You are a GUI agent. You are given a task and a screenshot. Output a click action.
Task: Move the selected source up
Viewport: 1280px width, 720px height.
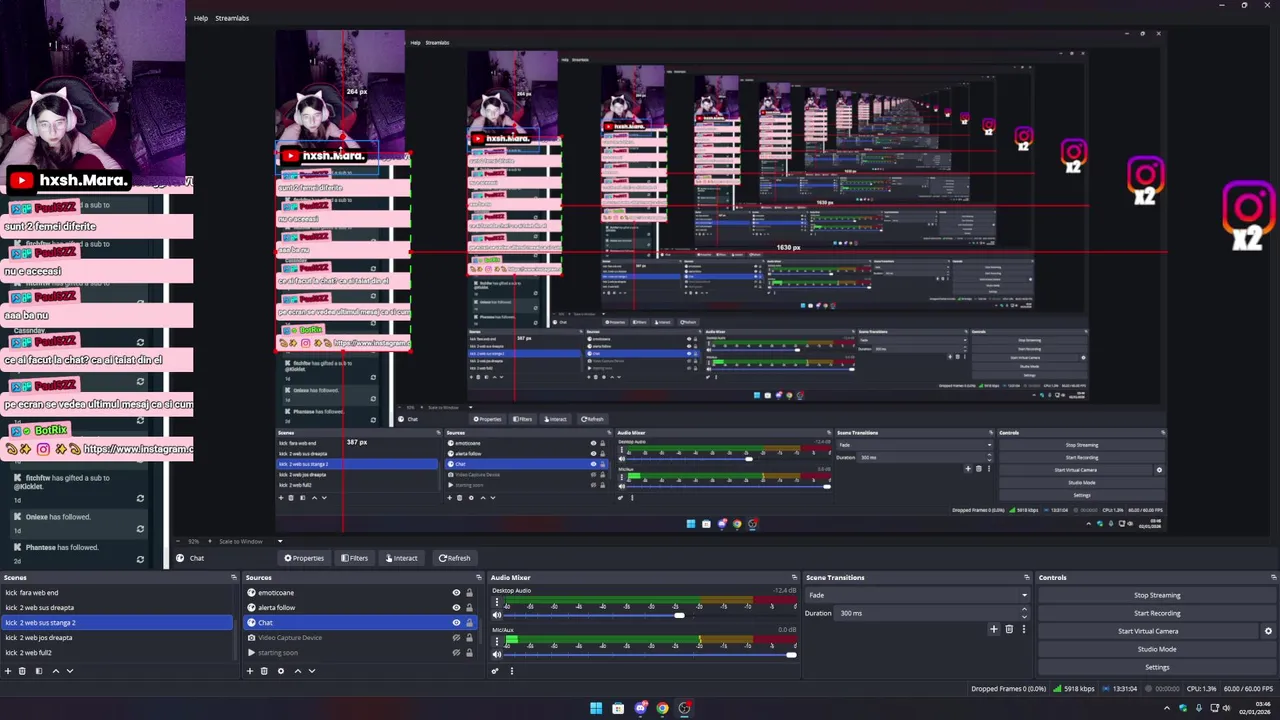click(298, 671)
